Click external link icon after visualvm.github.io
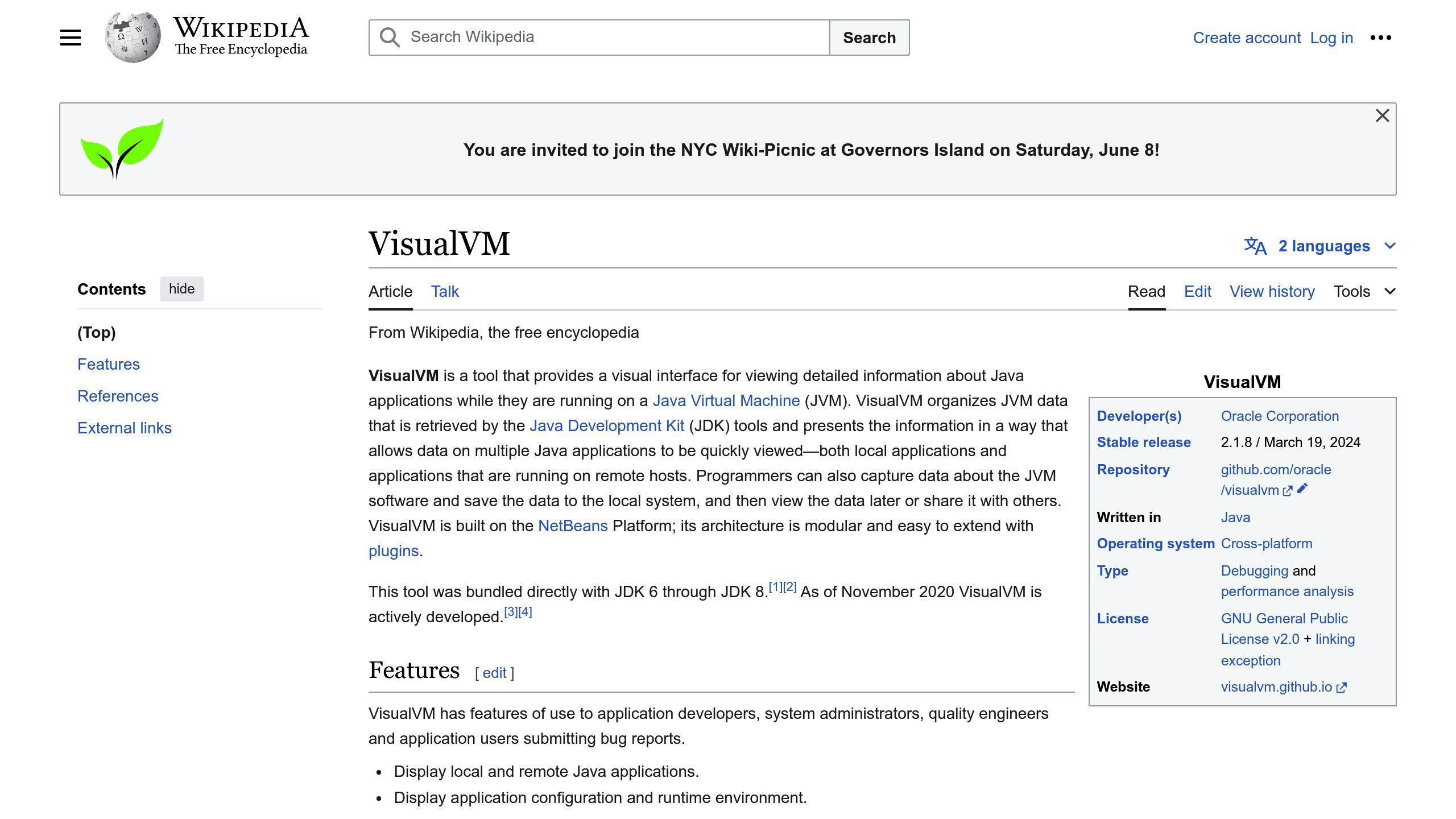1456x819 pixels. [1341, 688]
